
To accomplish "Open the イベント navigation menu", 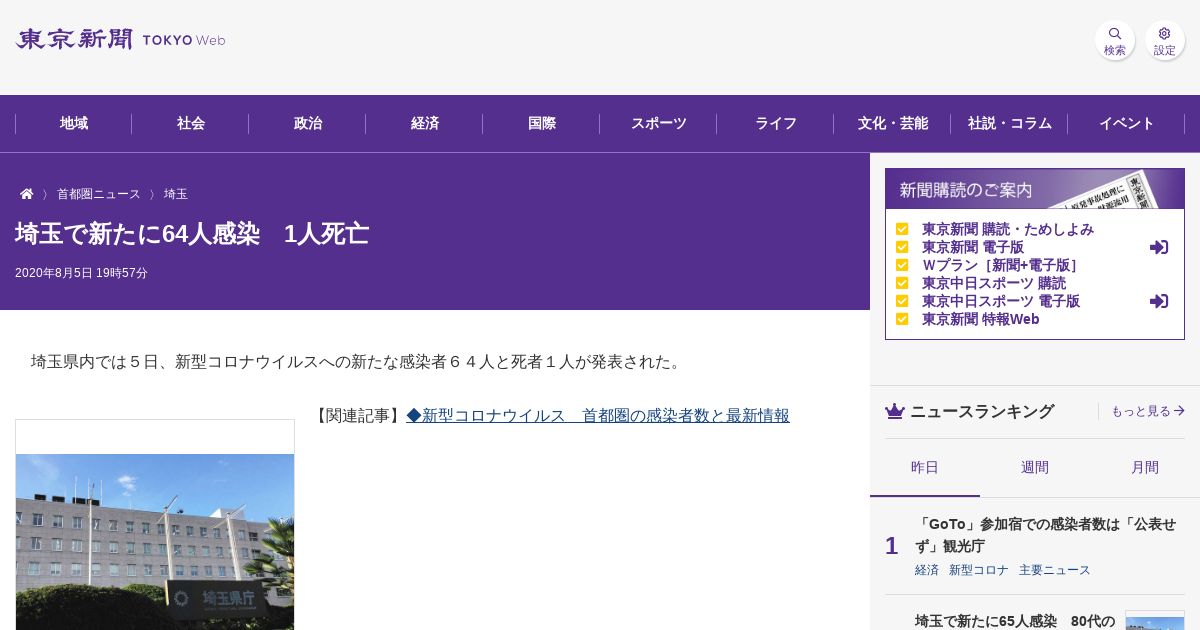I will [x=1127, y=123].
